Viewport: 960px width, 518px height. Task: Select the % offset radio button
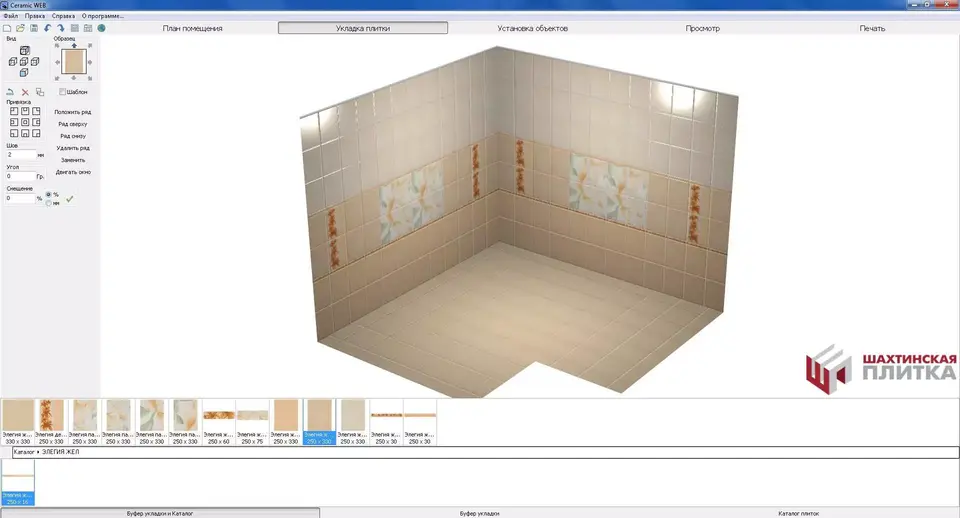coord(48,195)
